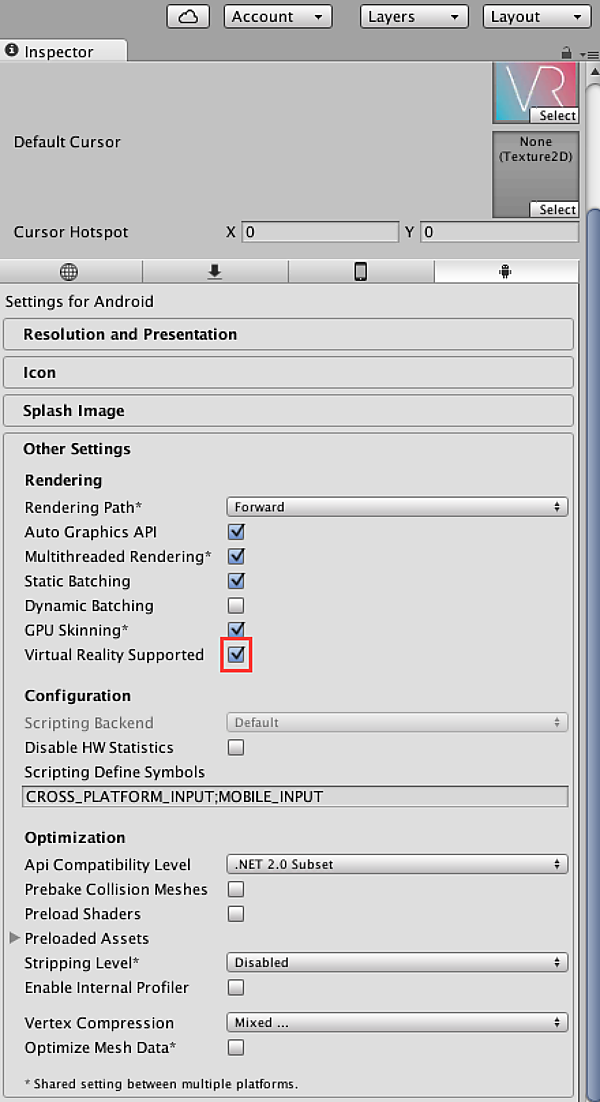Open the Layout menu
Screen dimensions: 600x1102
(x=536, y=16)
